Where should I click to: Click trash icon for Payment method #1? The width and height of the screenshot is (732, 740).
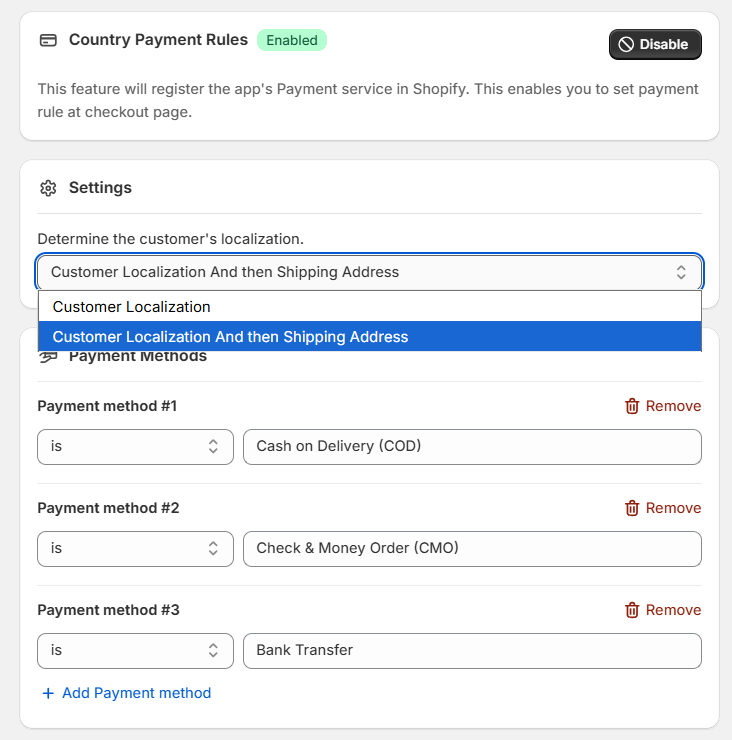point(632,406)
